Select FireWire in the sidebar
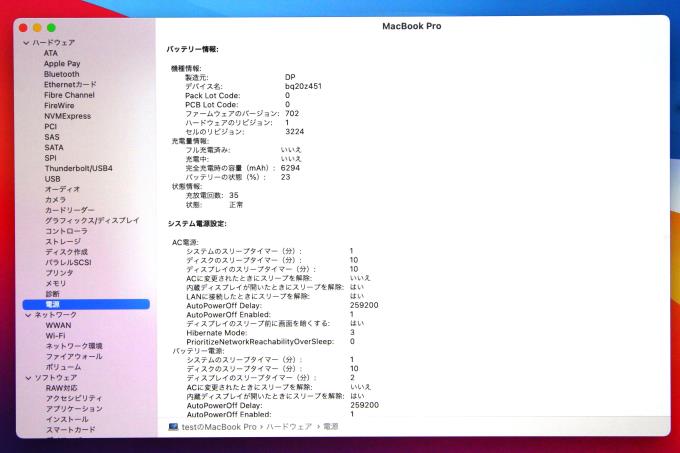This screenshot has width=680, height=453. [59, 105]
